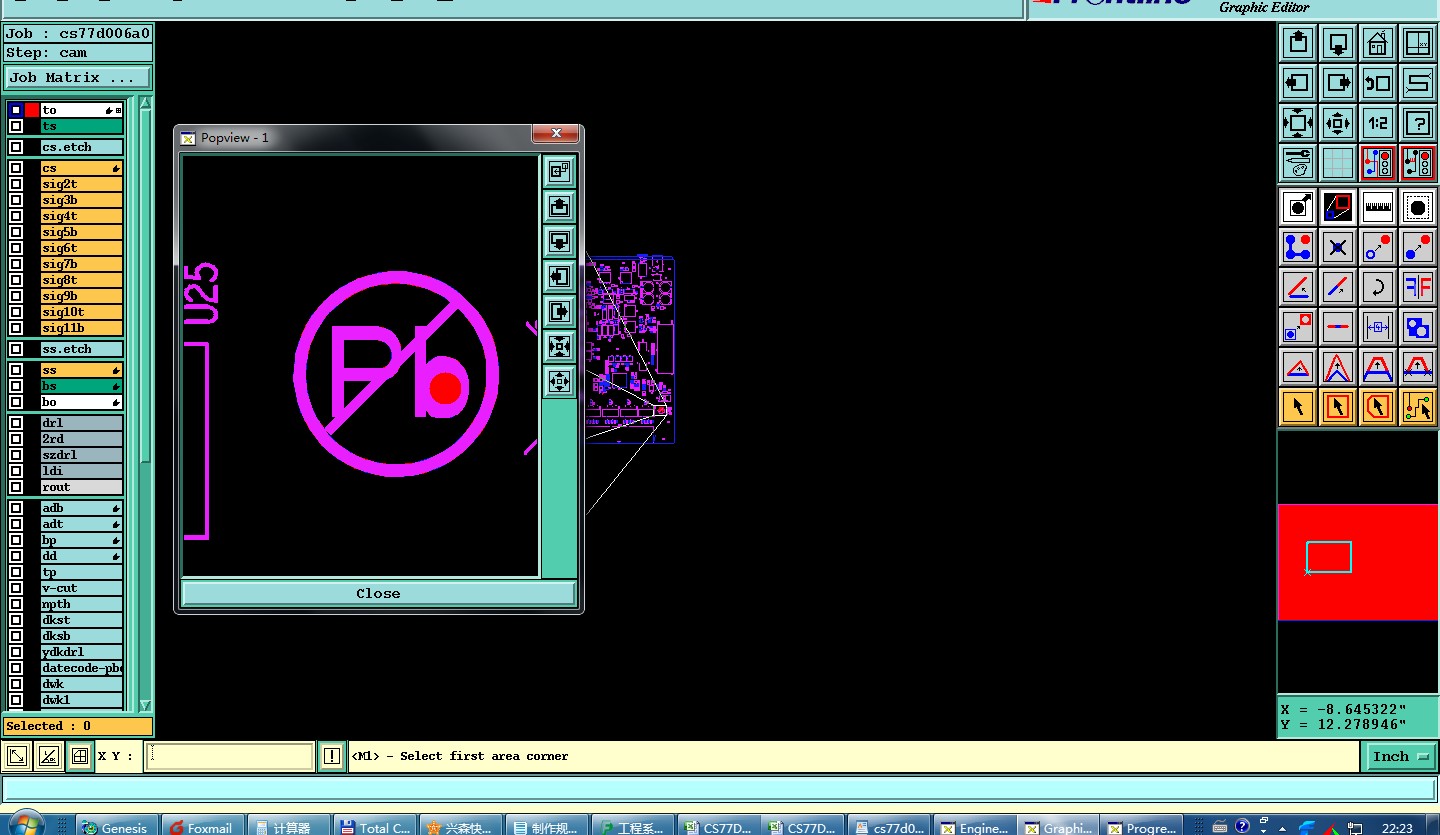This screenshot has height=835, width=1440.
Task: Click the Job Matrix button
Action: click(78, 77)
